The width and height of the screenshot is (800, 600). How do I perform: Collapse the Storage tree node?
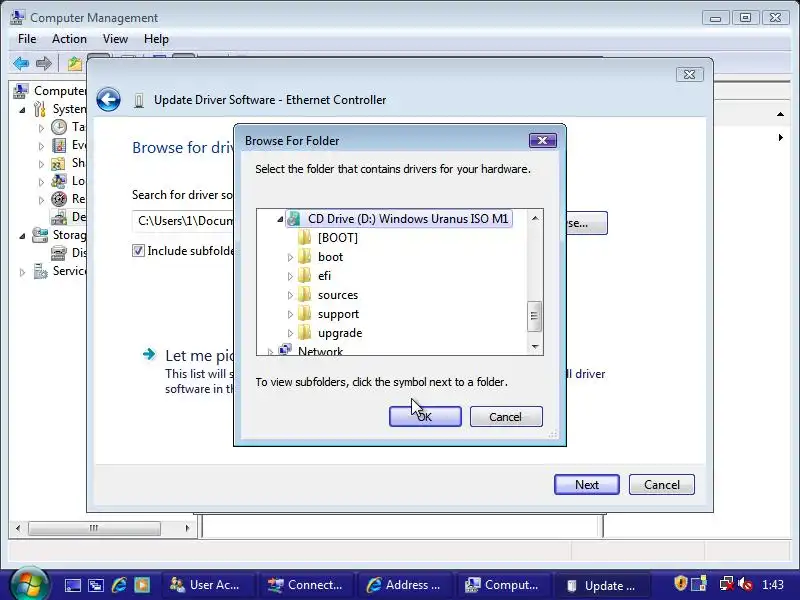tap(22, 236)
